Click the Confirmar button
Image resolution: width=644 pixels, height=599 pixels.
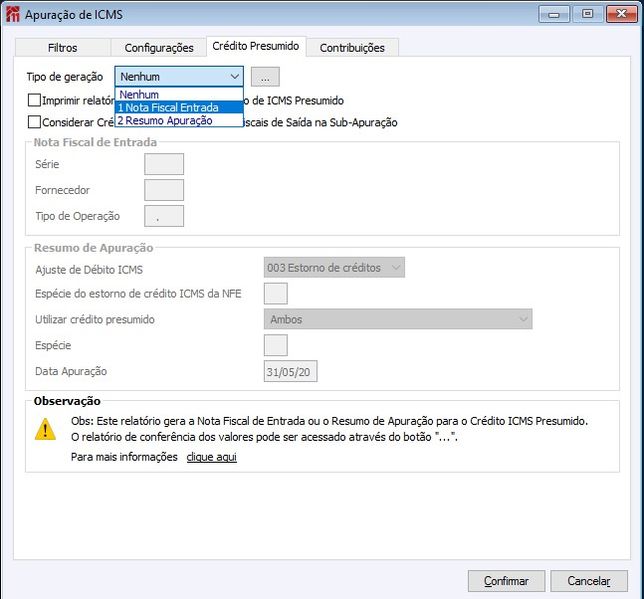506,581
